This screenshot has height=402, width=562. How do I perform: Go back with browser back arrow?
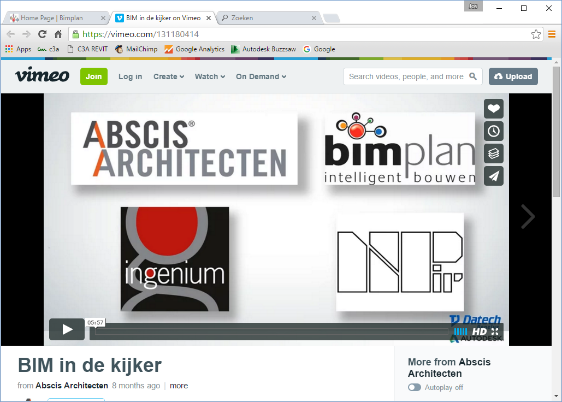pos(11,34)
